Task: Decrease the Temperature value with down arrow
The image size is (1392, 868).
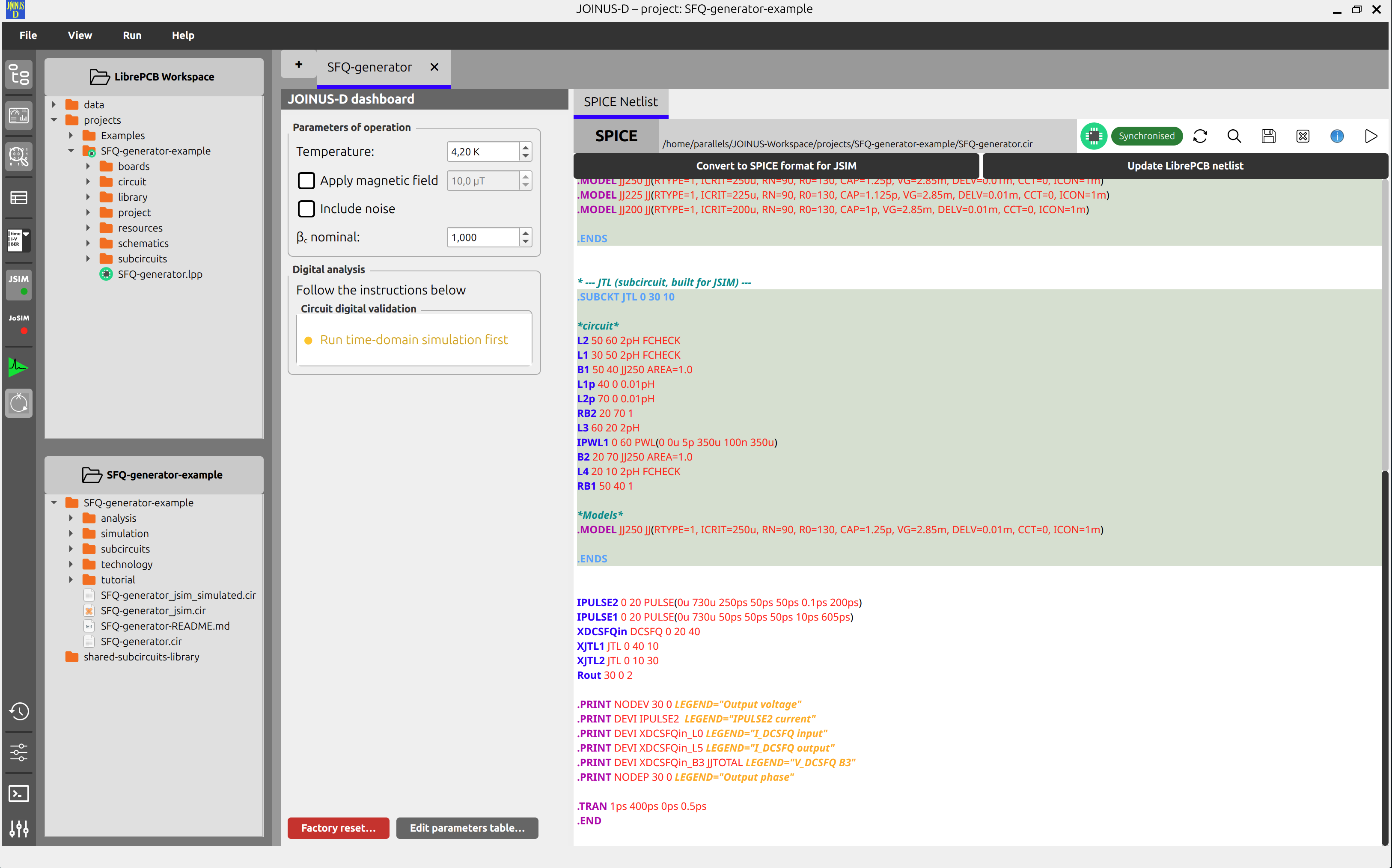Action: [525, 156]
